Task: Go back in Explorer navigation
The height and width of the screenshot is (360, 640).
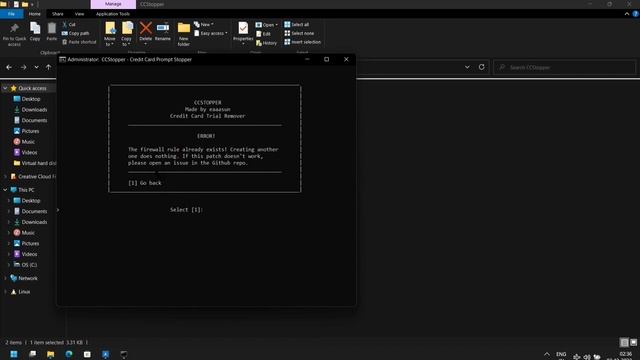Action: pos(9,67)
